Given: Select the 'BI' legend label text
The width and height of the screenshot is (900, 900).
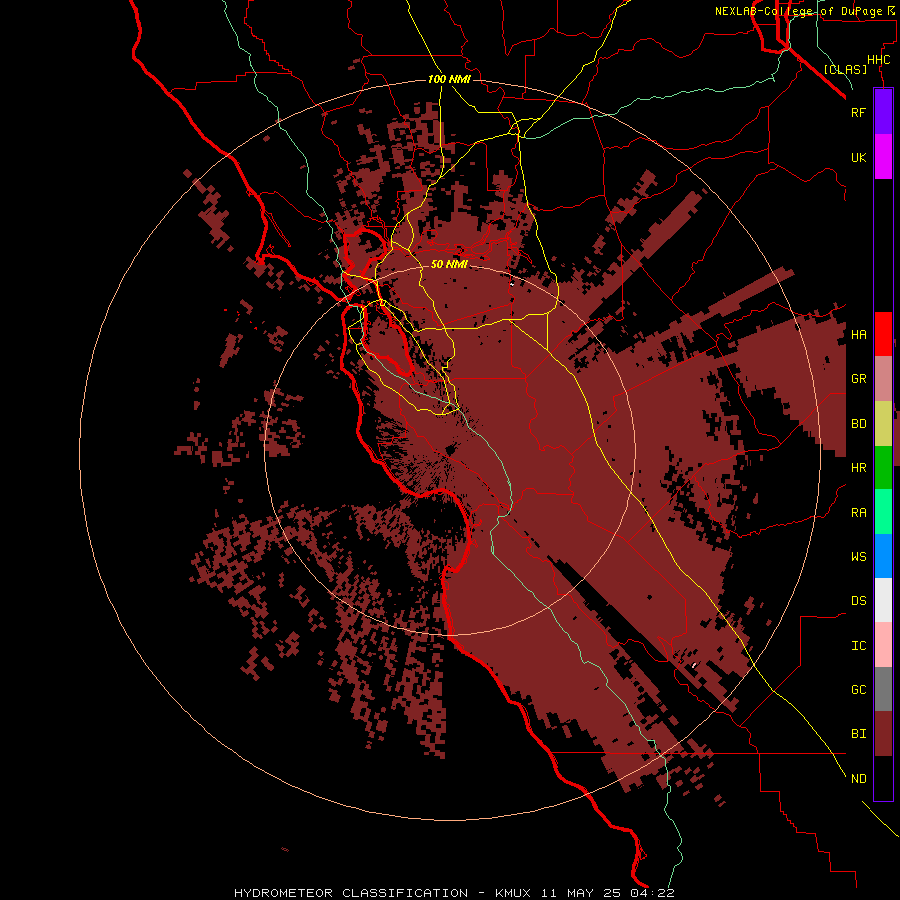Looking at the screenshot, I should click(858, 734).
